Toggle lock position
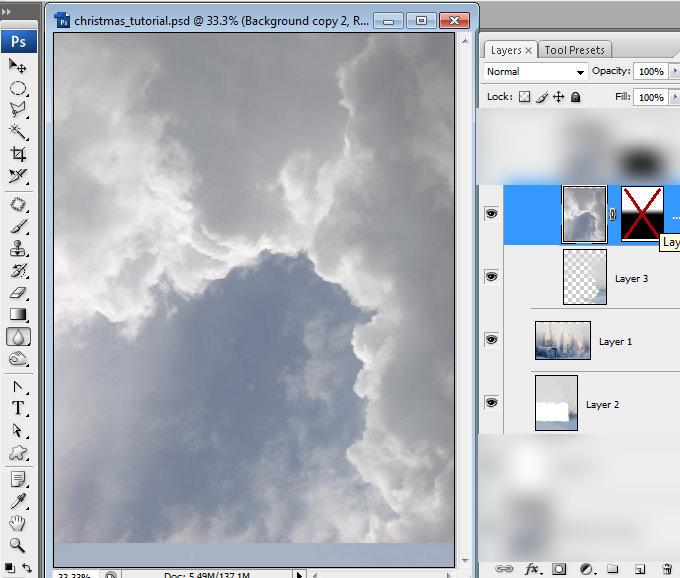 point(559,97)
